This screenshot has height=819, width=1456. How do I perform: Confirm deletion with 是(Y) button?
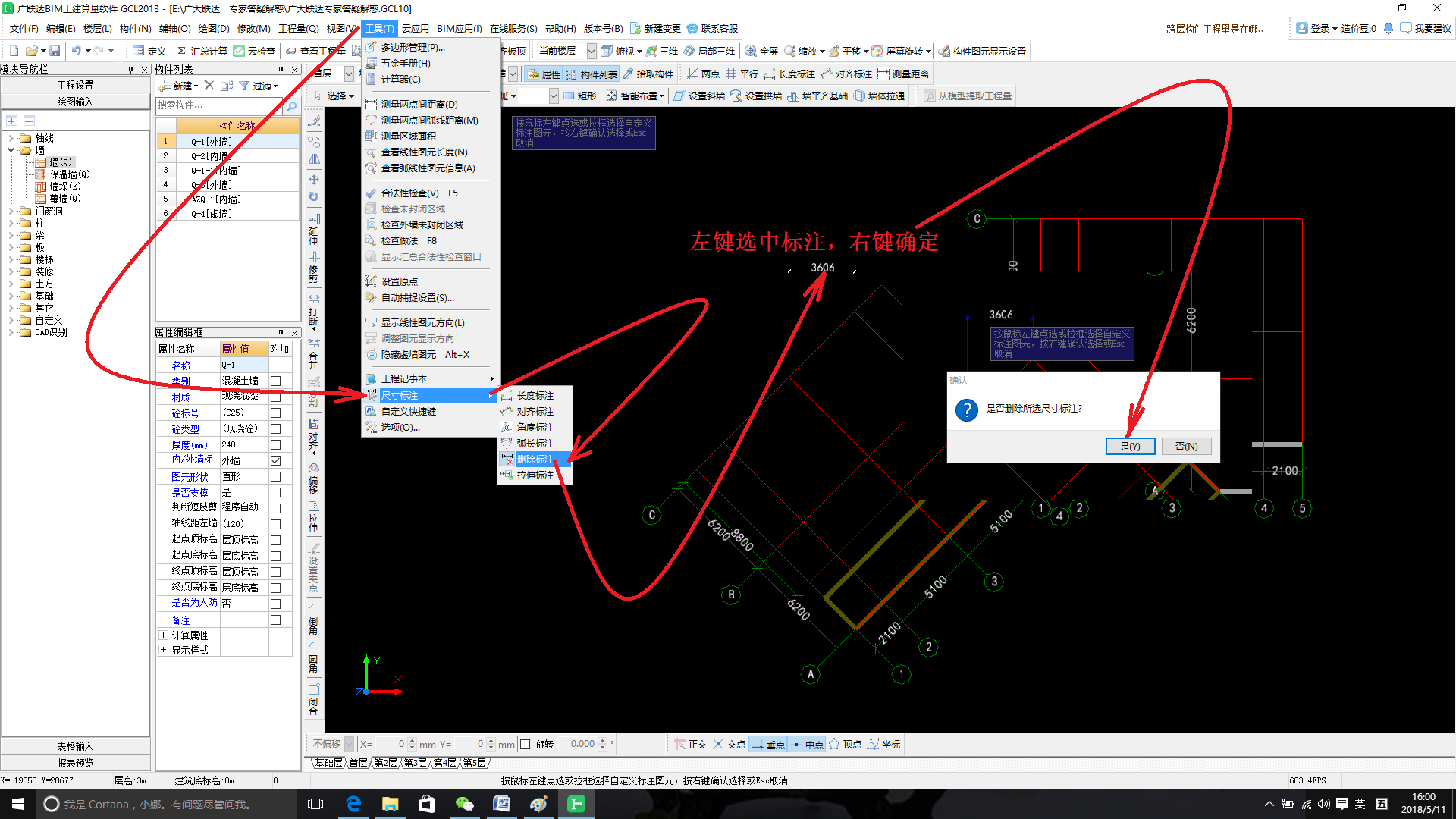pyautogui.click(x=1130, y=446)
